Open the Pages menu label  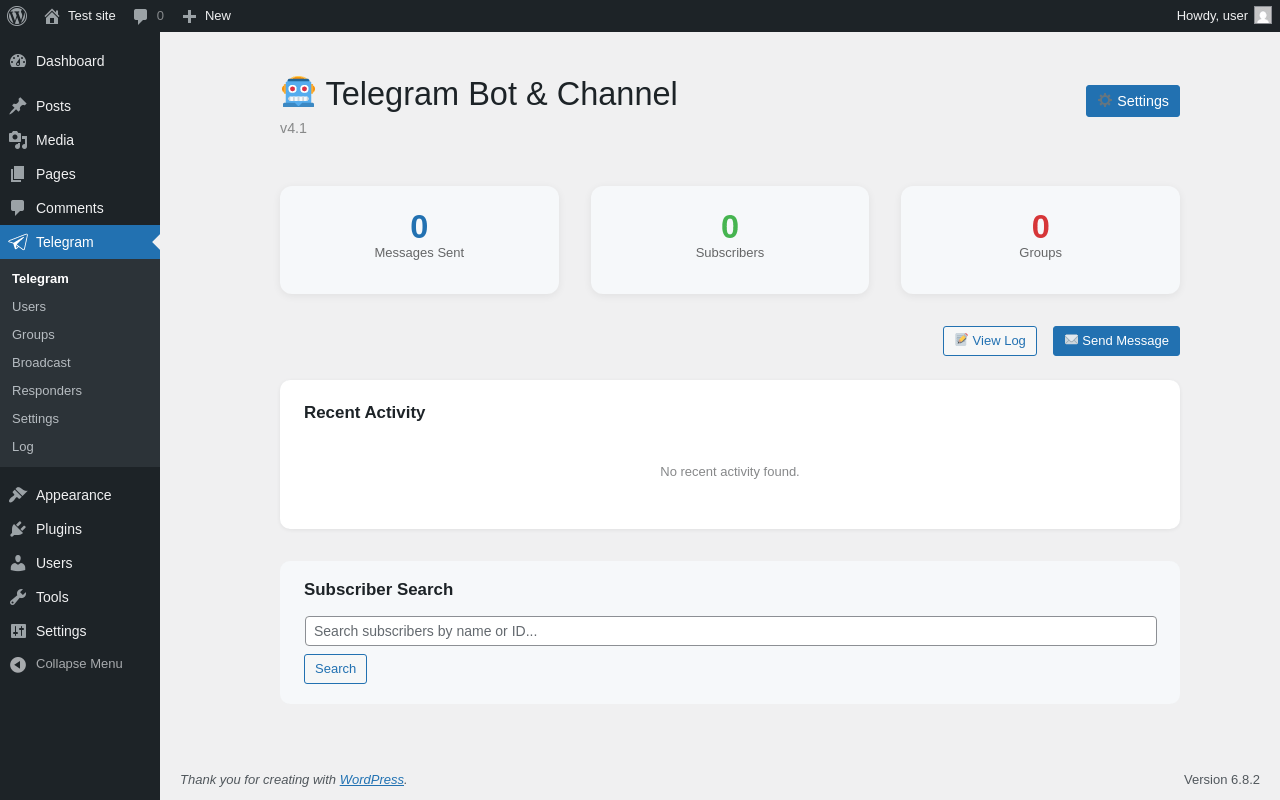tap(56, 174)
